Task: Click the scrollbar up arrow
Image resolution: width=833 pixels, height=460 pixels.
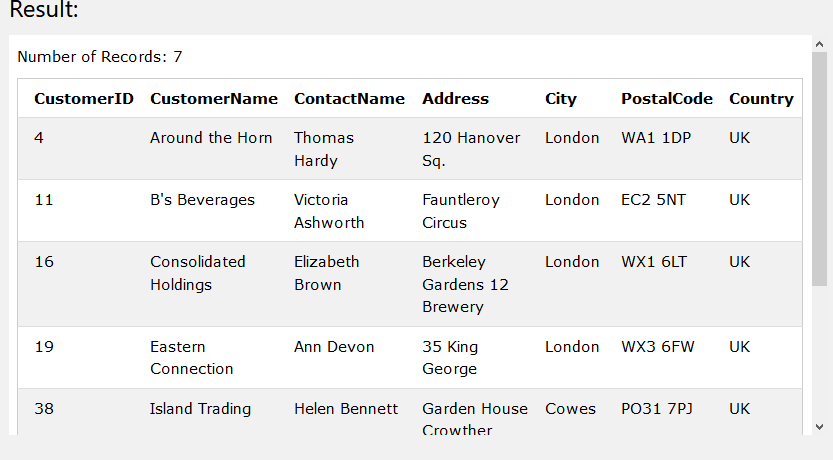Action: 819,44
